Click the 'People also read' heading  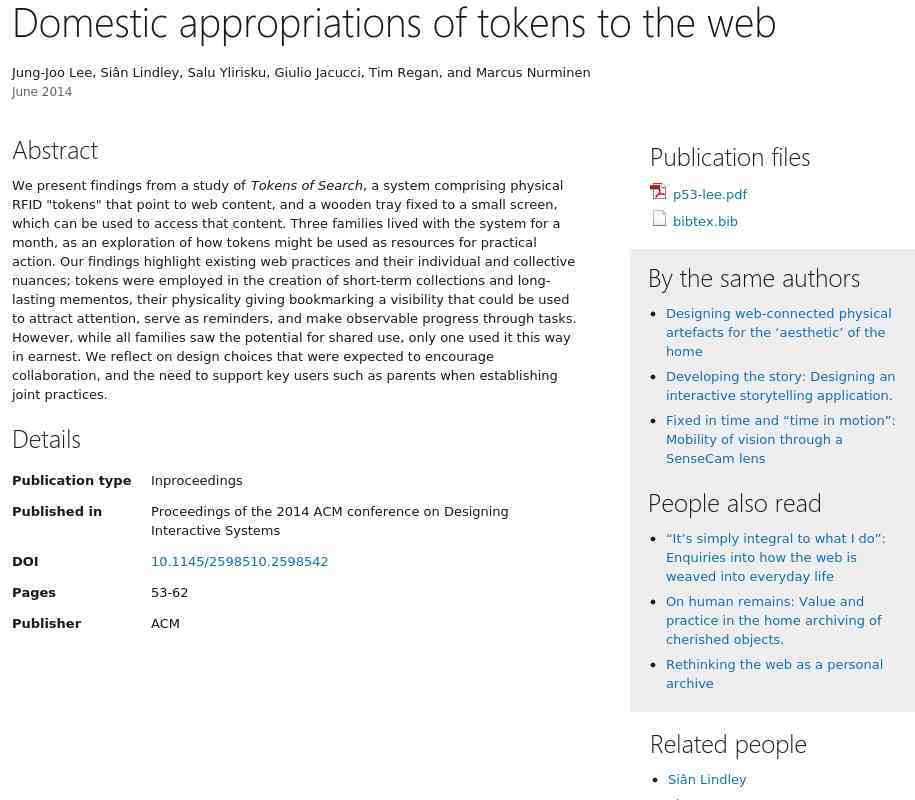[735, 504]
